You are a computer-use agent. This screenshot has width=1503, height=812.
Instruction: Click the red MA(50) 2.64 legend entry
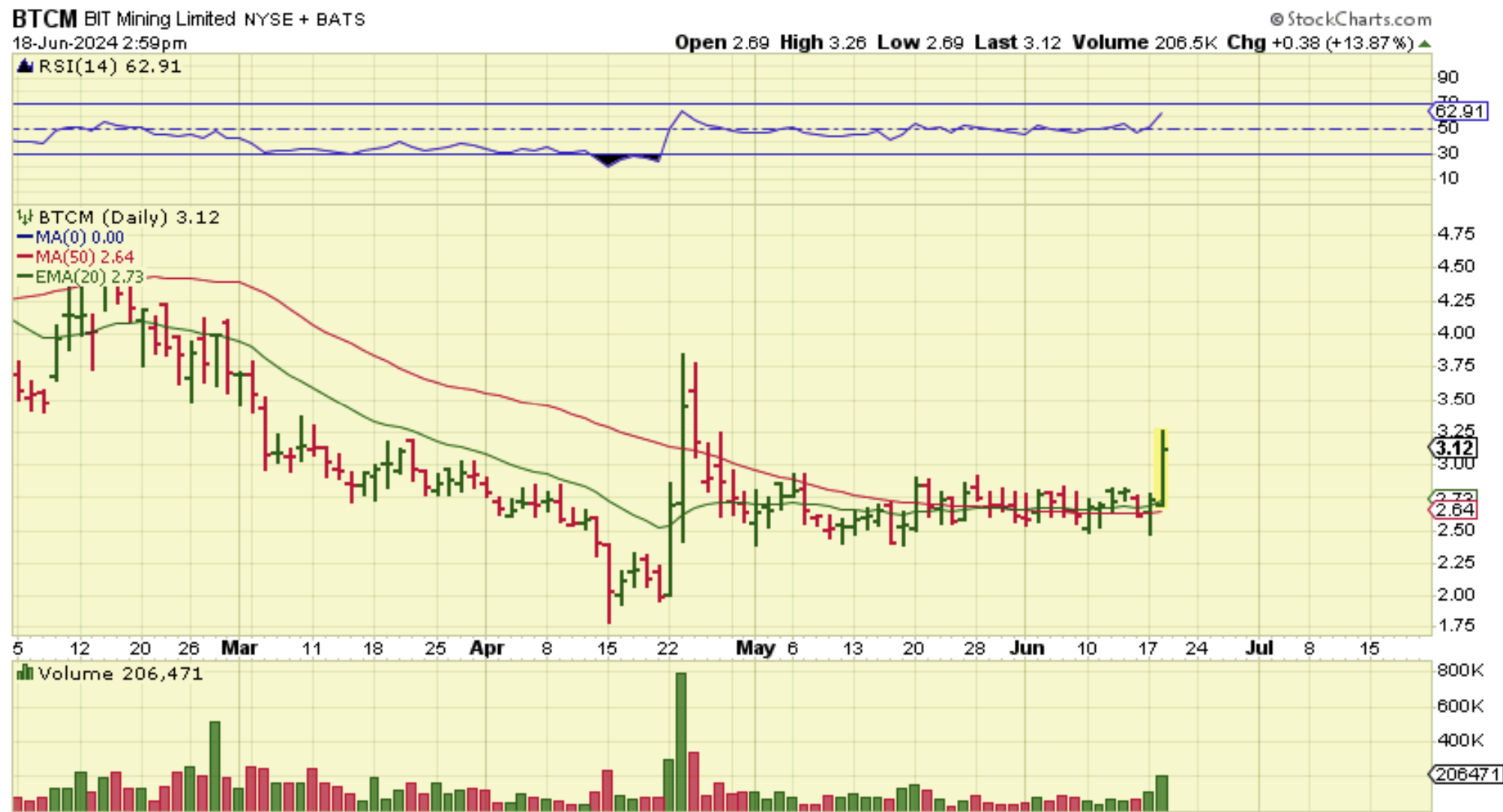[x=75, y=256]
